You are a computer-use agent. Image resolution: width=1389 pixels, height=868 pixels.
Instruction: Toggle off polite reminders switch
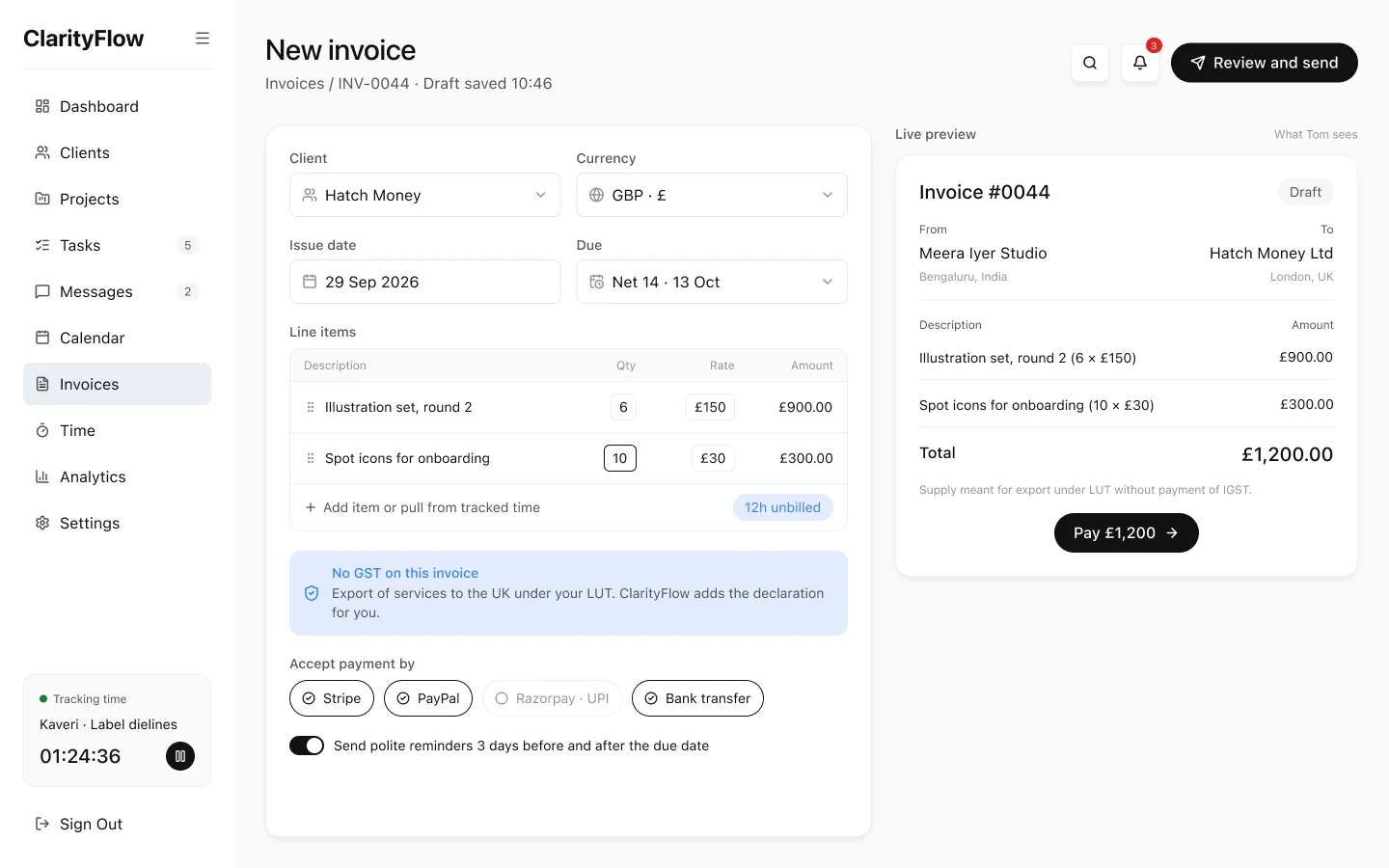point(307,746)
